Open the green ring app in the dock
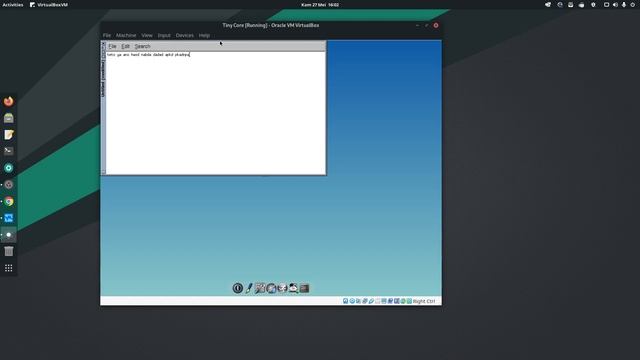 (9, 168)
